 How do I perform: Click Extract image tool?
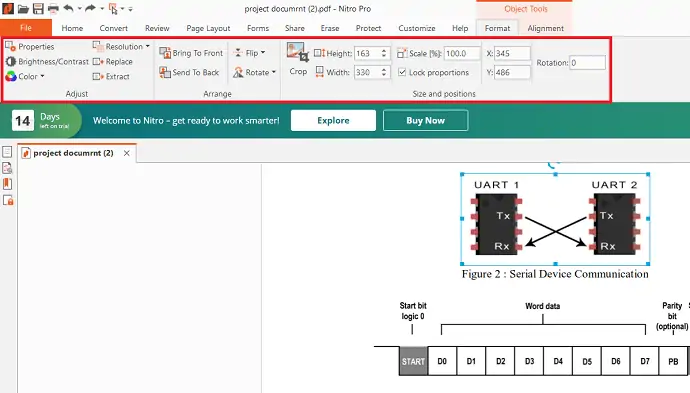click(x=111, y=77)
